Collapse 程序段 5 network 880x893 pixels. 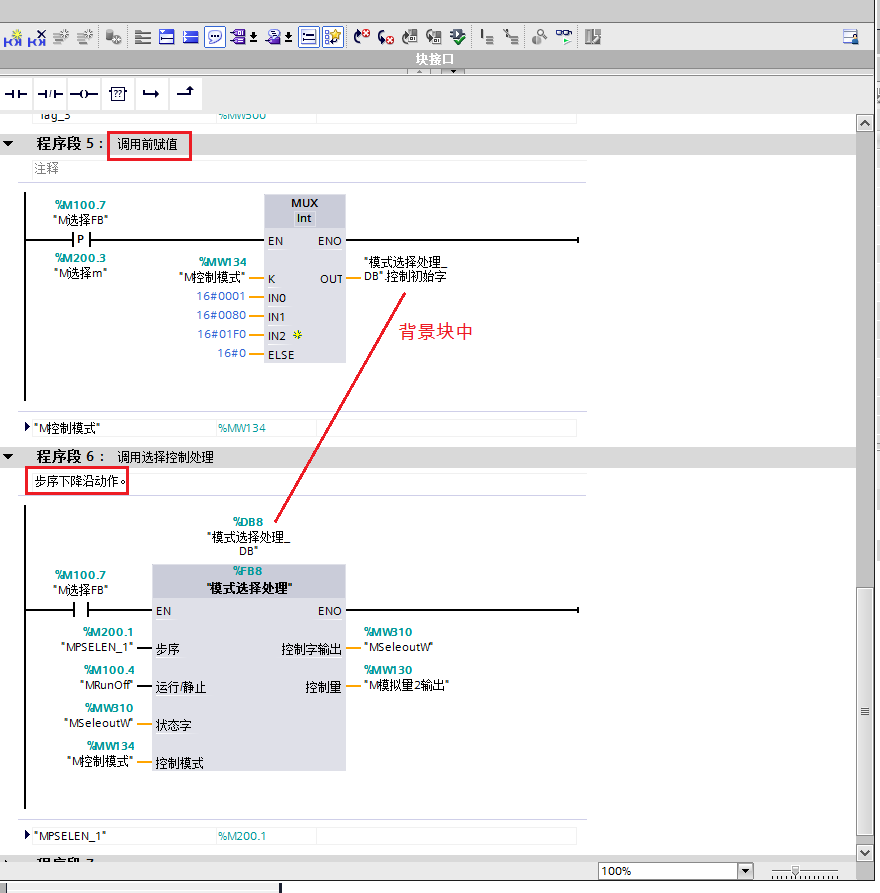coord(8,144)
